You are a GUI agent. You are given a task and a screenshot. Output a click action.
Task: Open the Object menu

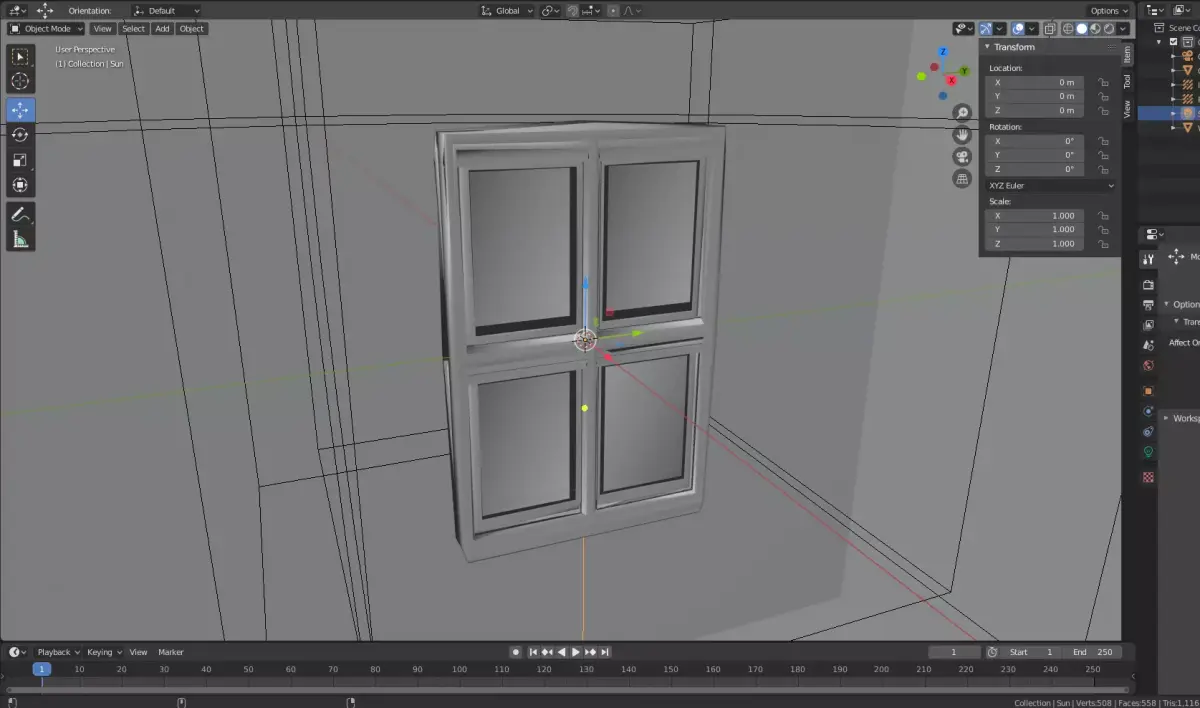click(191, 29)
